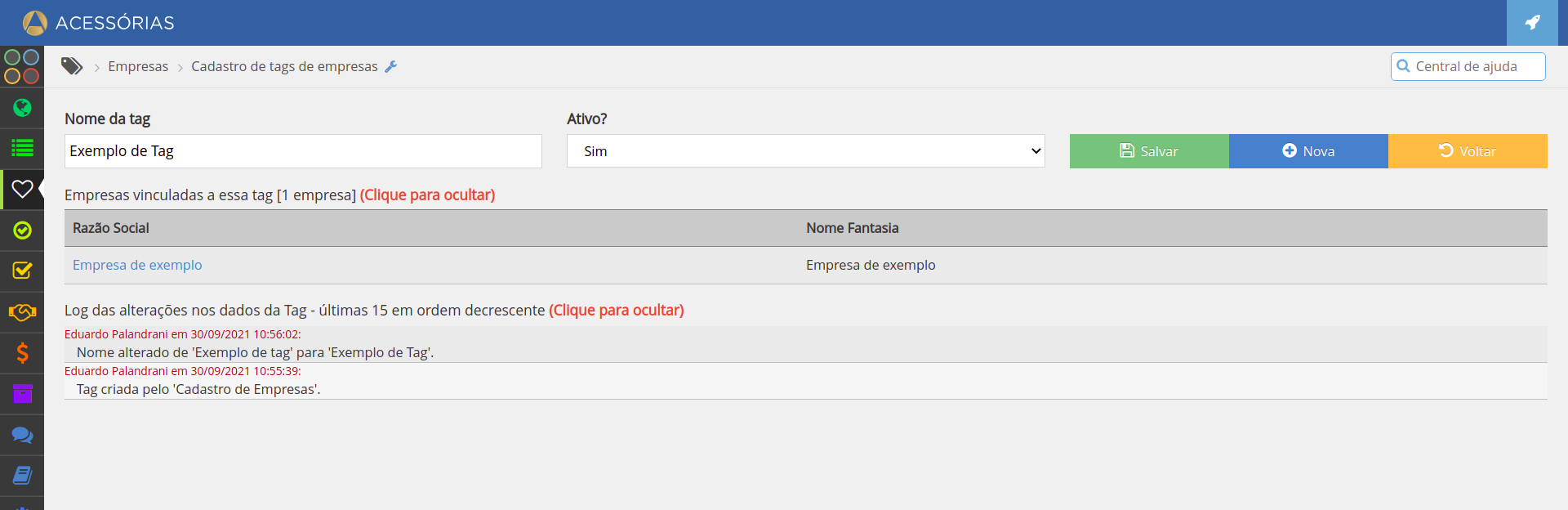Click the rocket icon in top bar
Viewport: 1568px width, 510px height.
1533,23
